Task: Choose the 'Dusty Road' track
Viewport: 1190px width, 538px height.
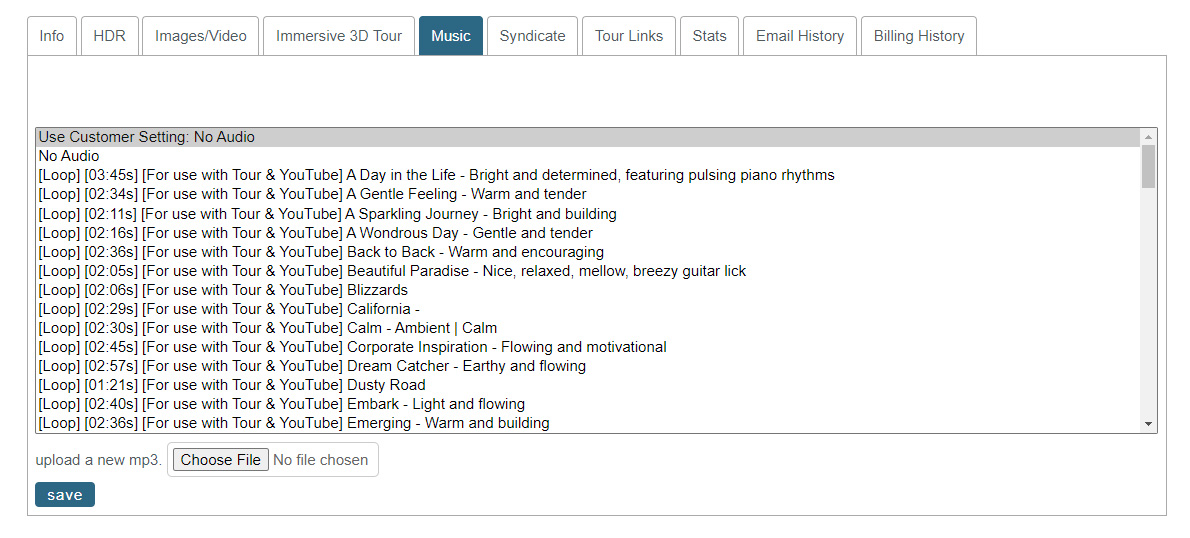Action: [588, 385]
